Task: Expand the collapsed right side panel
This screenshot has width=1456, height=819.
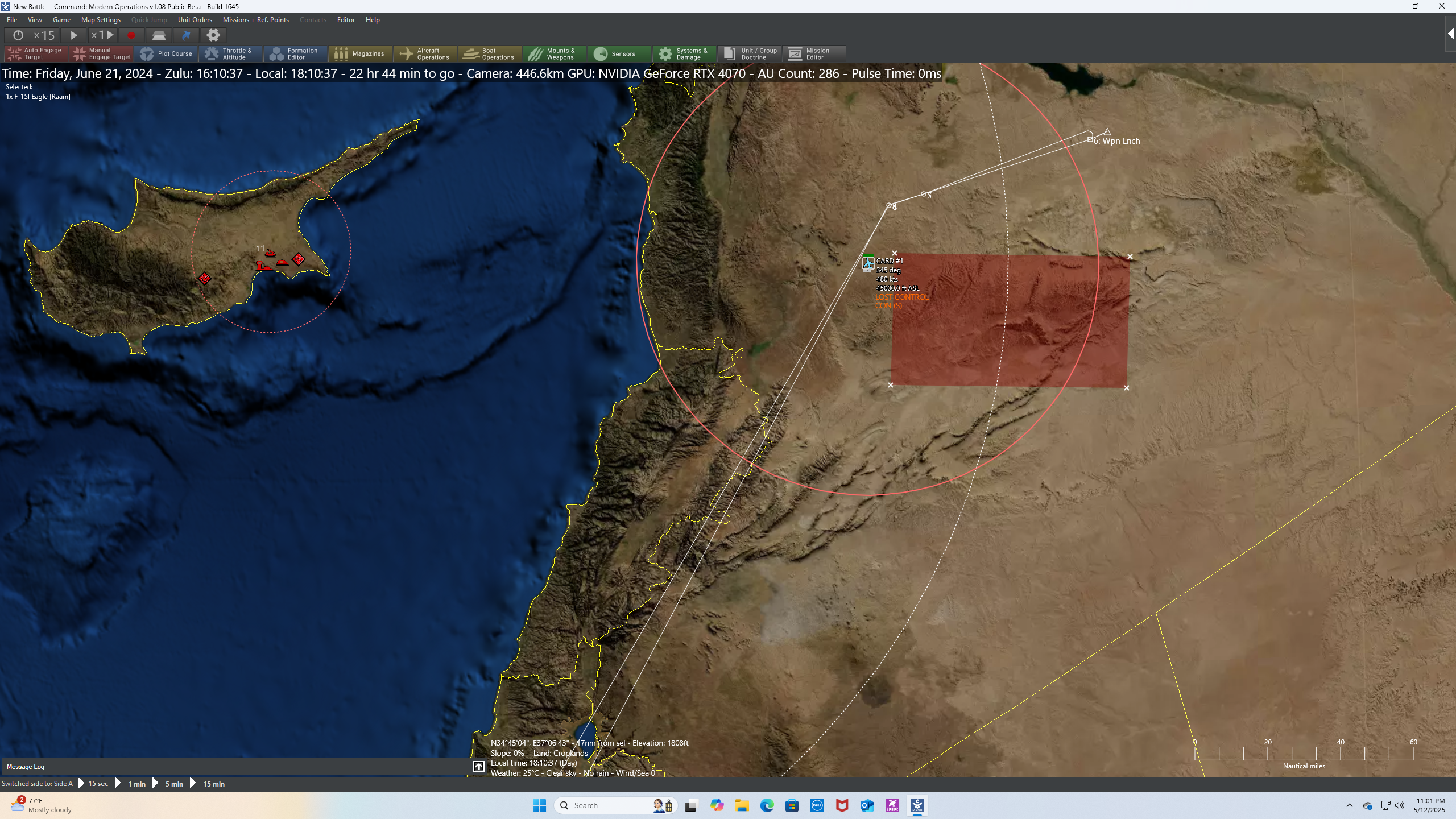Action: [x=1450, y=34]
